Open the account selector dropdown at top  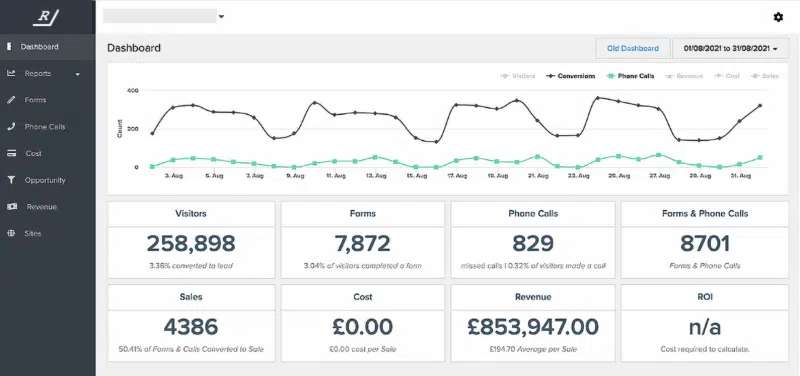coord(164,16)
